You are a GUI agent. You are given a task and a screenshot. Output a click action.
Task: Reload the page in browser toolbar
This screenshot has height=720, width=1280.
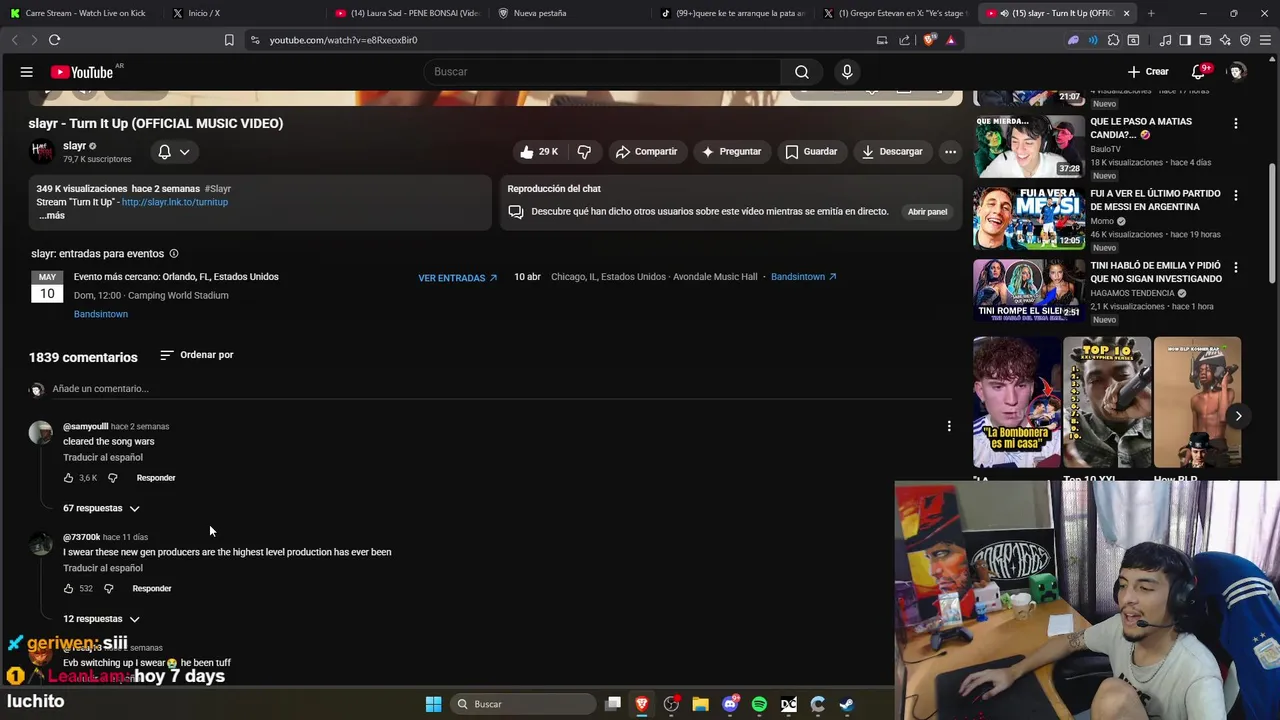[x=55, y=40]
